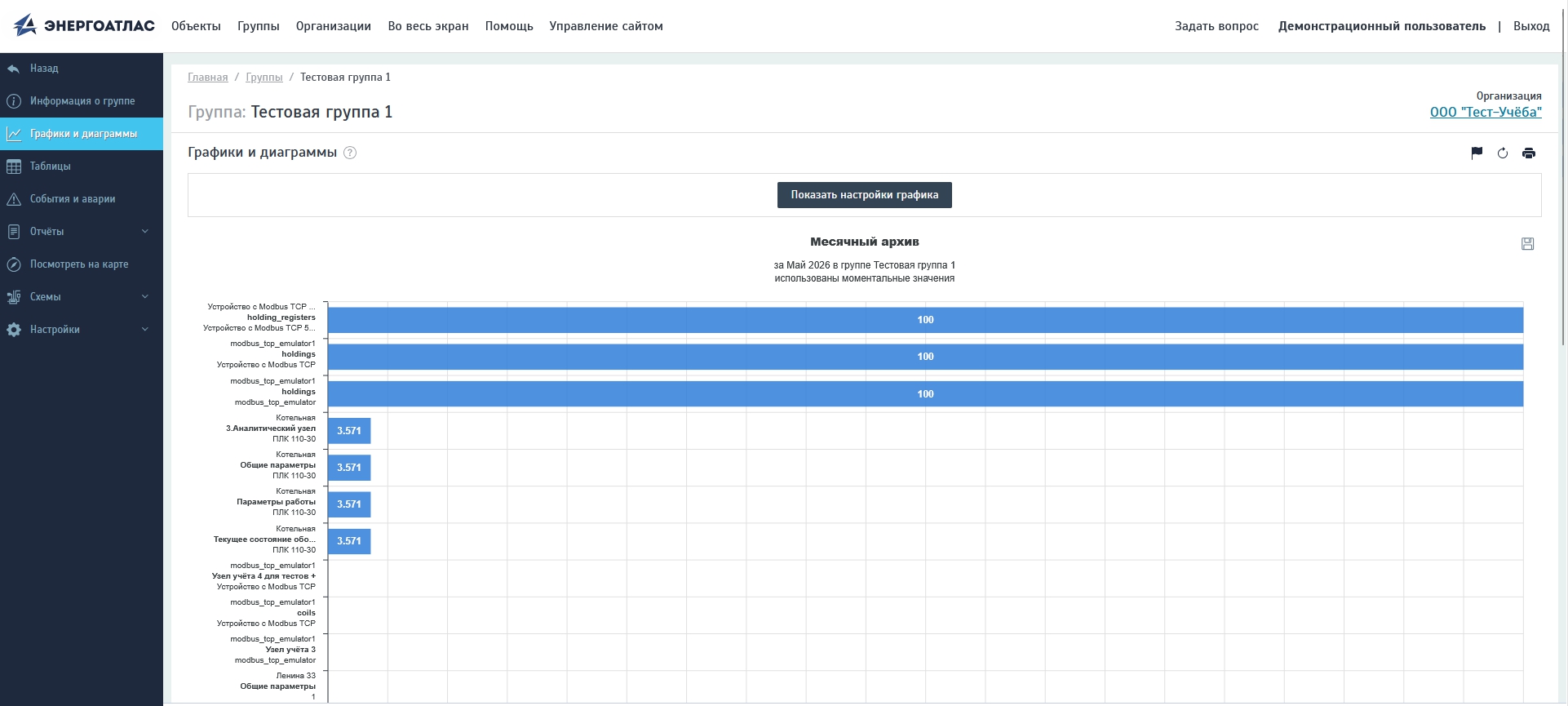Click Демонстрационный пользователь profile link
The image size is (1568, 706).
1382,26
